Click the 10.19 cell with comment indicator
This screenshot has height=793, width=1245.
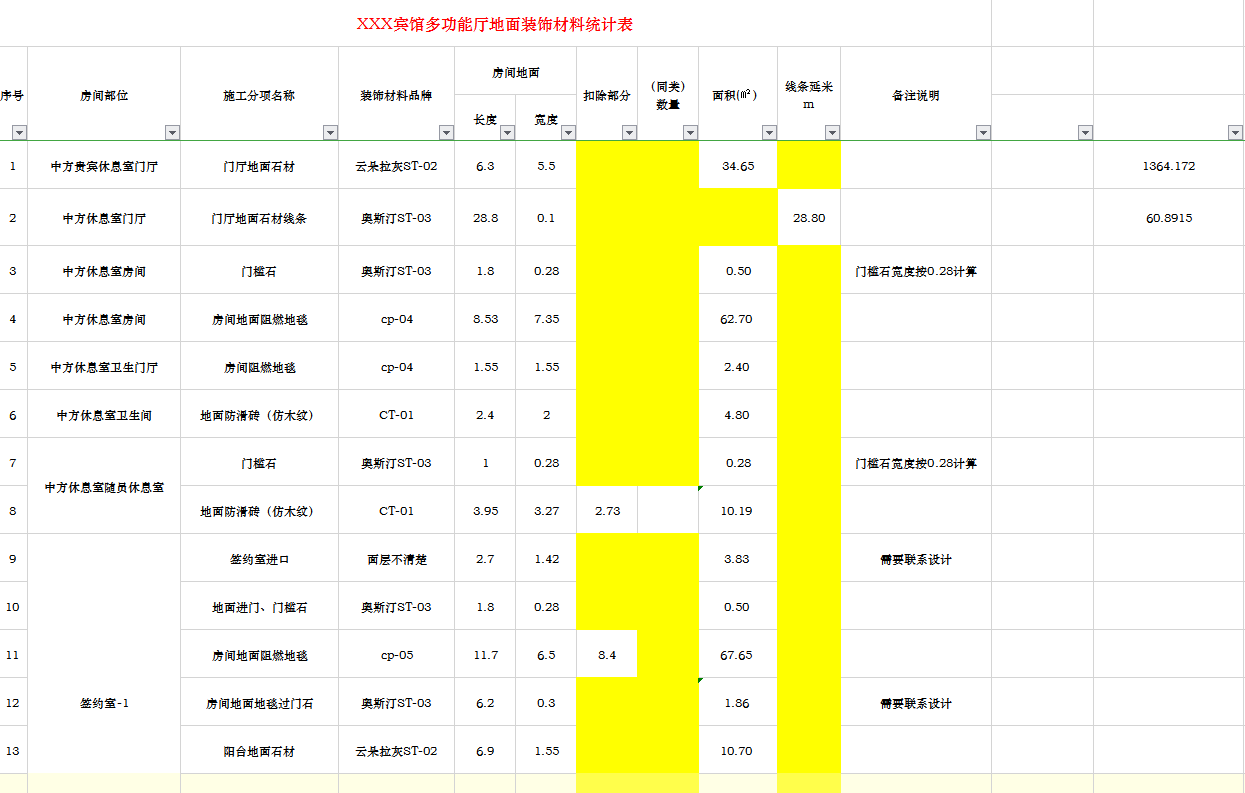[x=737, y=510]
